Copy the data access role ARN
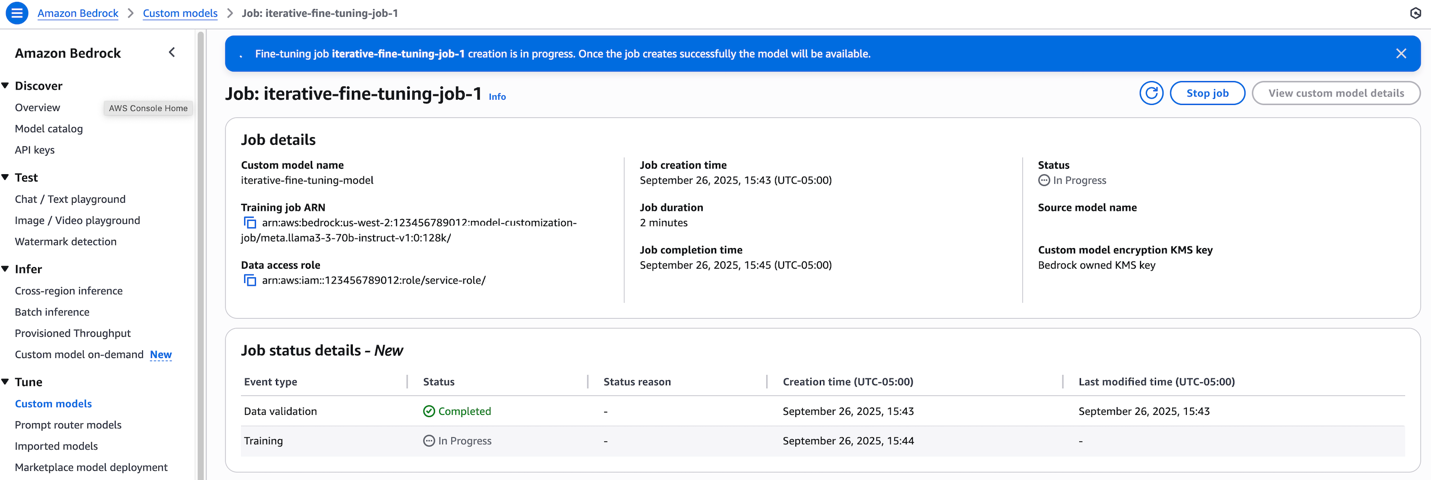The image size is (1431, 480). point(250,281)
